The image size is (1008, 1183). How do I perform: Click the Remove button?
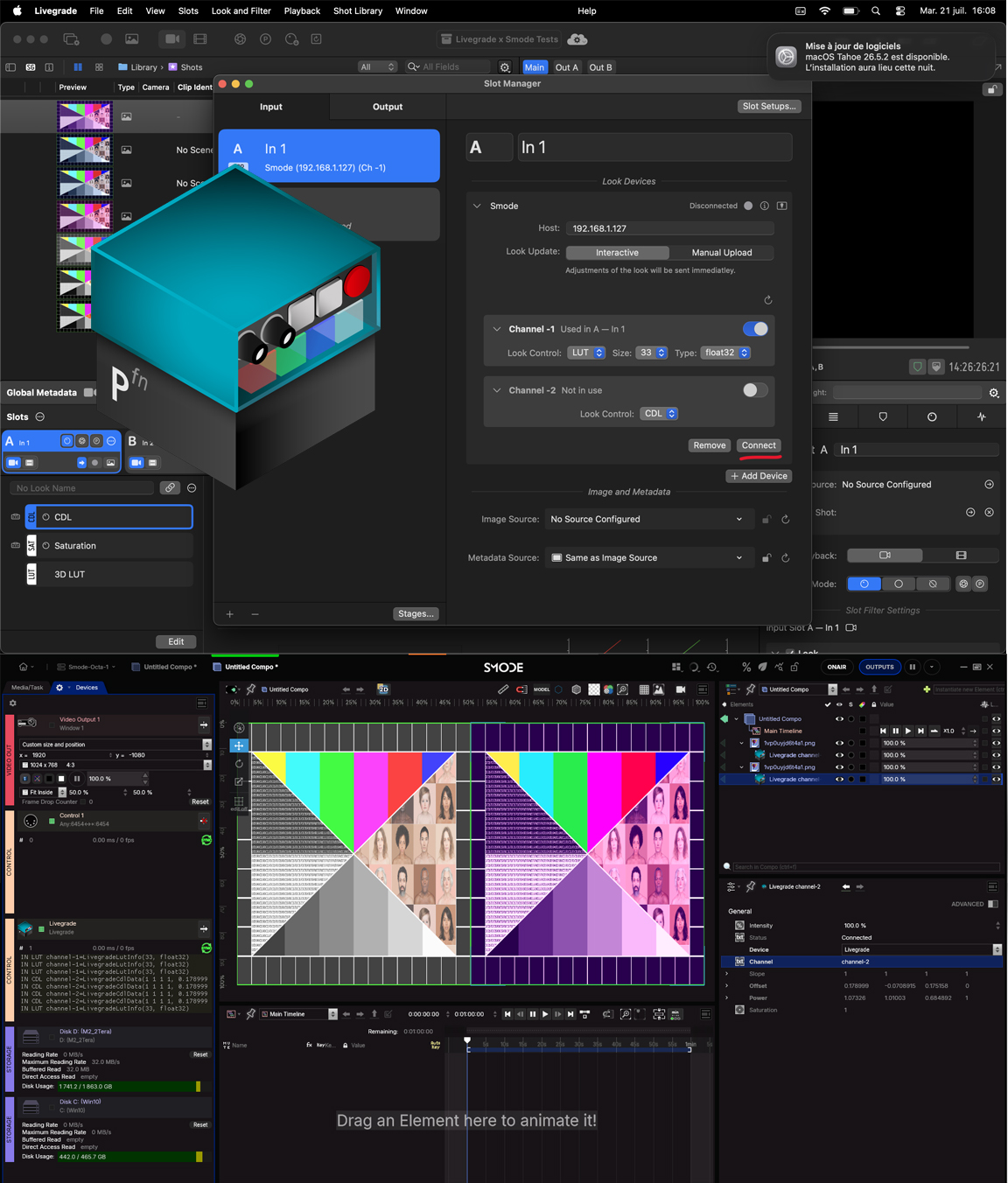(710, 445)
